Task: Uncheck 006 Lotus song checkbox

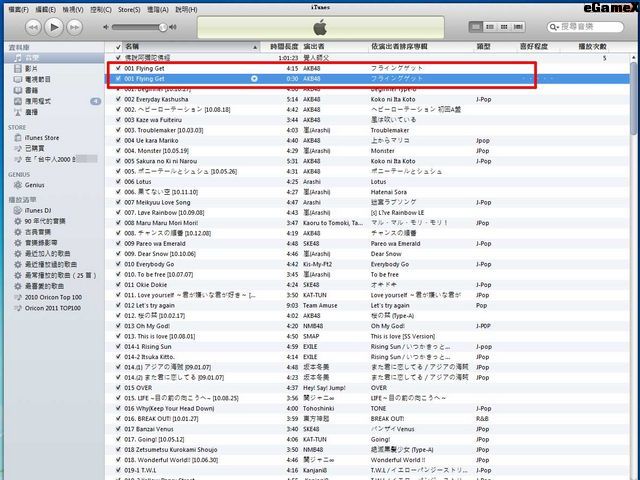Action: [x=118, y=182]
